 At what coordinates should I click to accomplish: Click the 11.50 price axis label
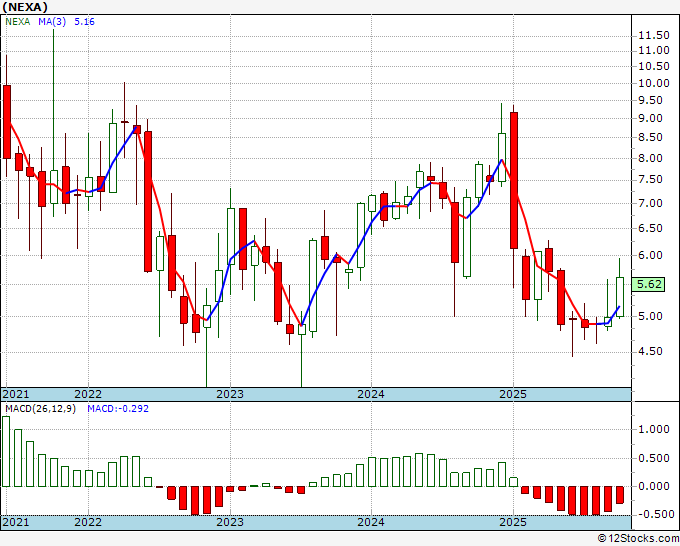(654, 36)
